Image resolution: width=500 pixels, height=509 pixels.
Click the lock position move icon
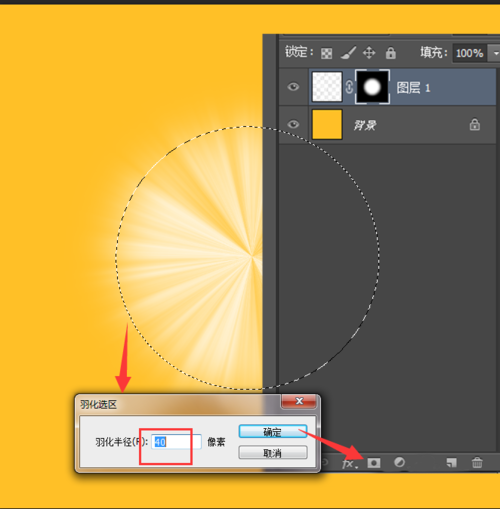tap(369, 53)
